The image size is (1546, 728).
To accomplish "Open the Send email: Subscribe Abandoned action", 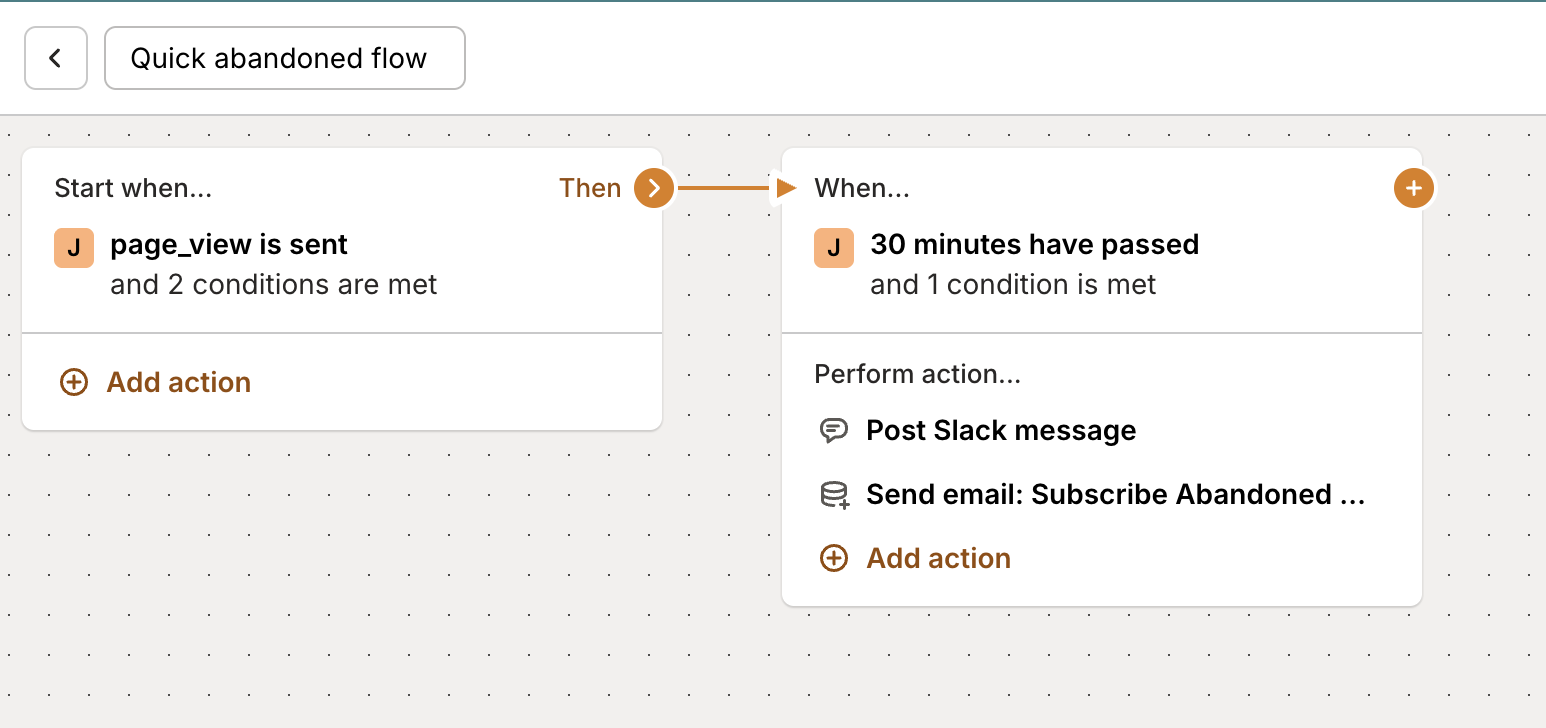I will coord(1116,494).
